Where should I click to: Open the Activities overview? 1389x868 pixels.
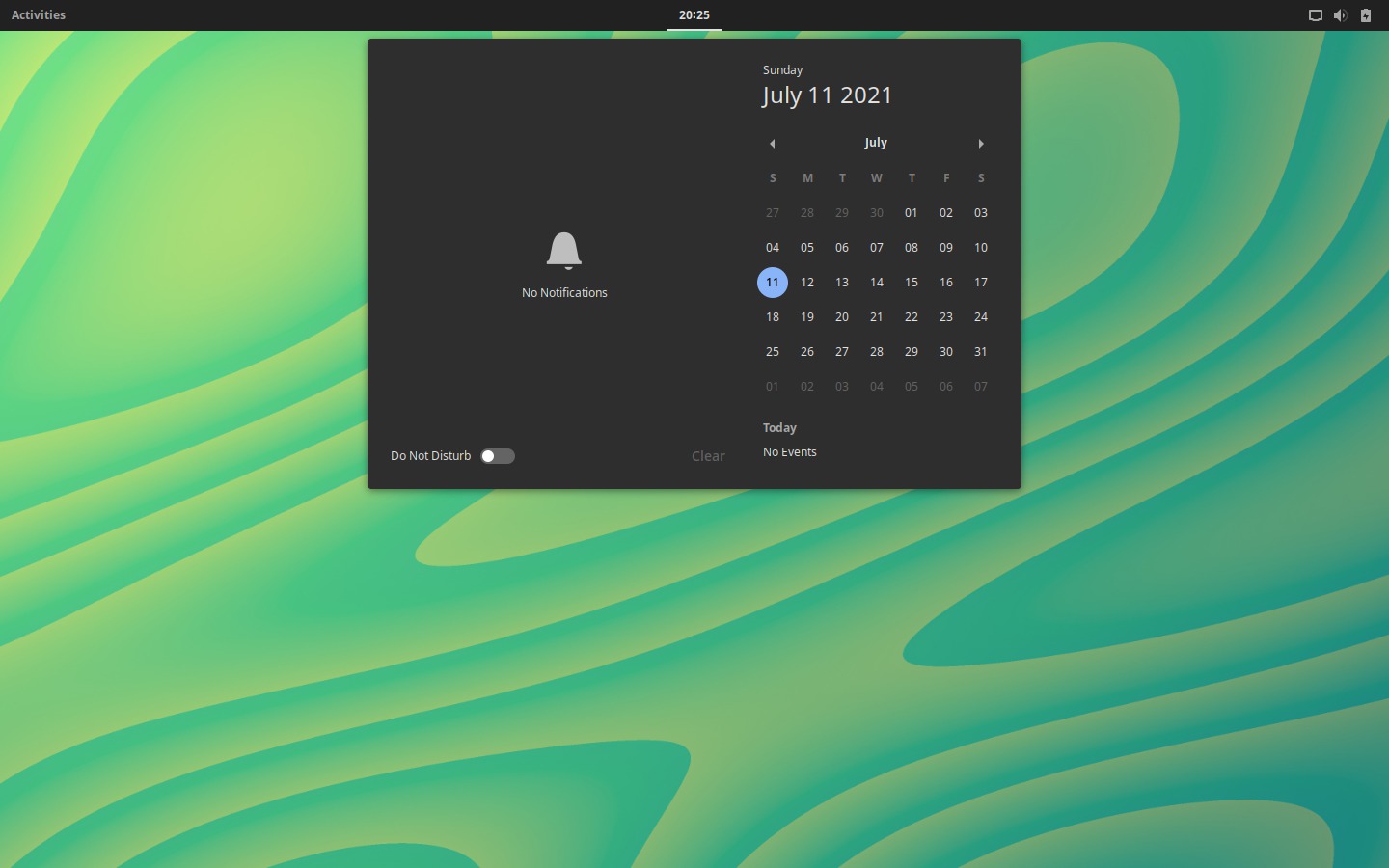click(x=39, y=15)
